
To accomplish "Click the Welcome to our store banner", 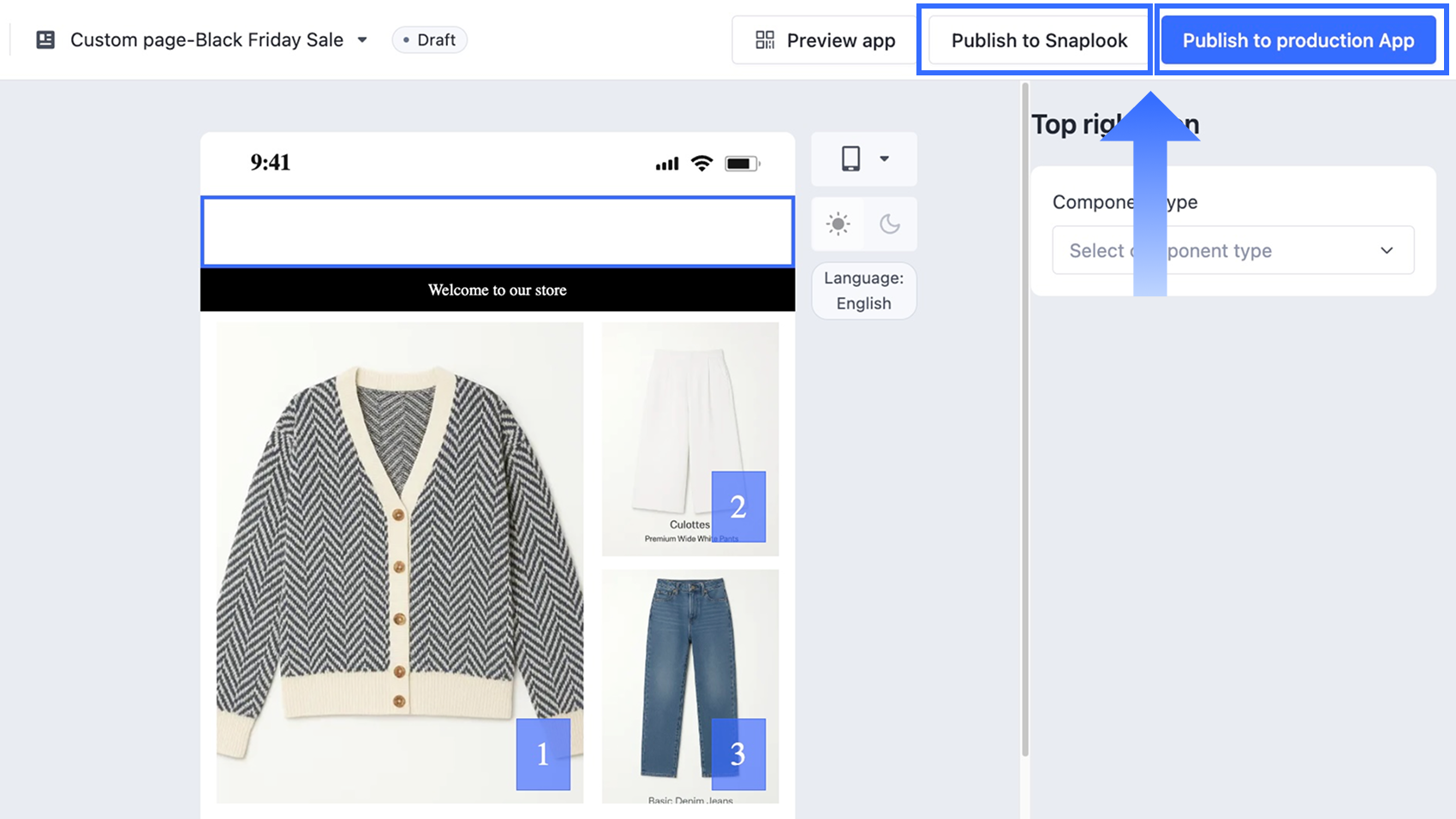I will tap(498, 290).
